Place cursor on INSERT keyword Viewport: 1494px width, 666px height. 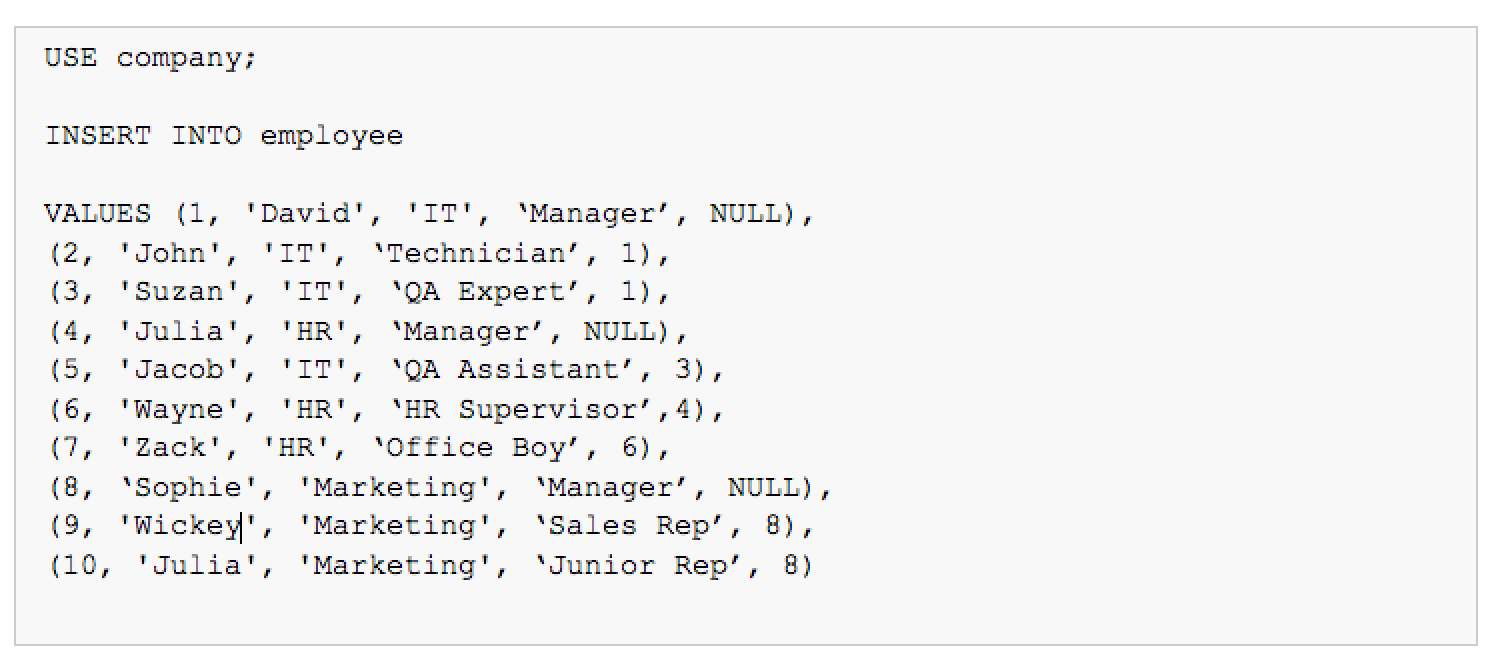click(98, 136)
